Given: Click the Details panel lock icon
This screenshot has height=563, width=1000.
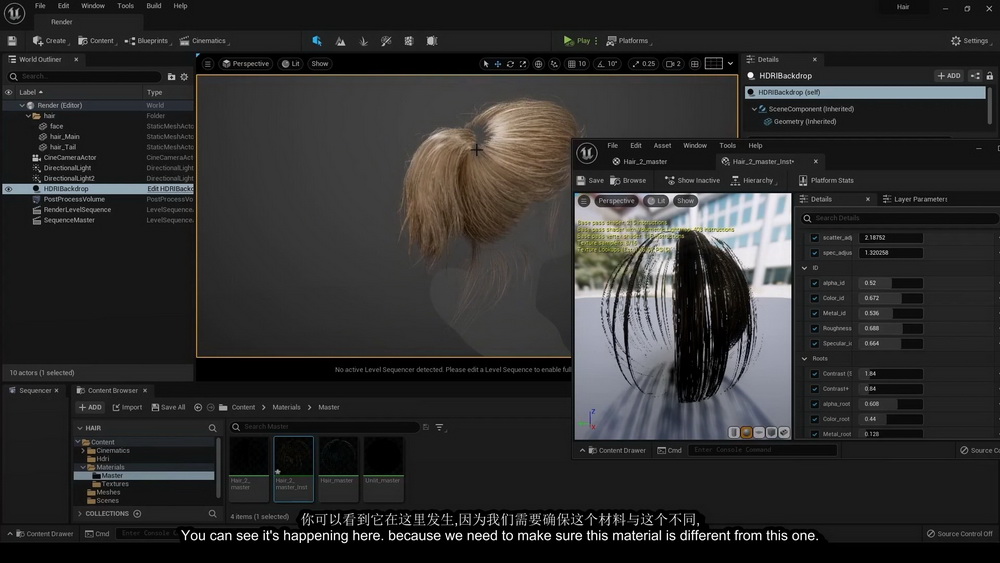Looking at the screenshot, I should (x=990, y=76).
